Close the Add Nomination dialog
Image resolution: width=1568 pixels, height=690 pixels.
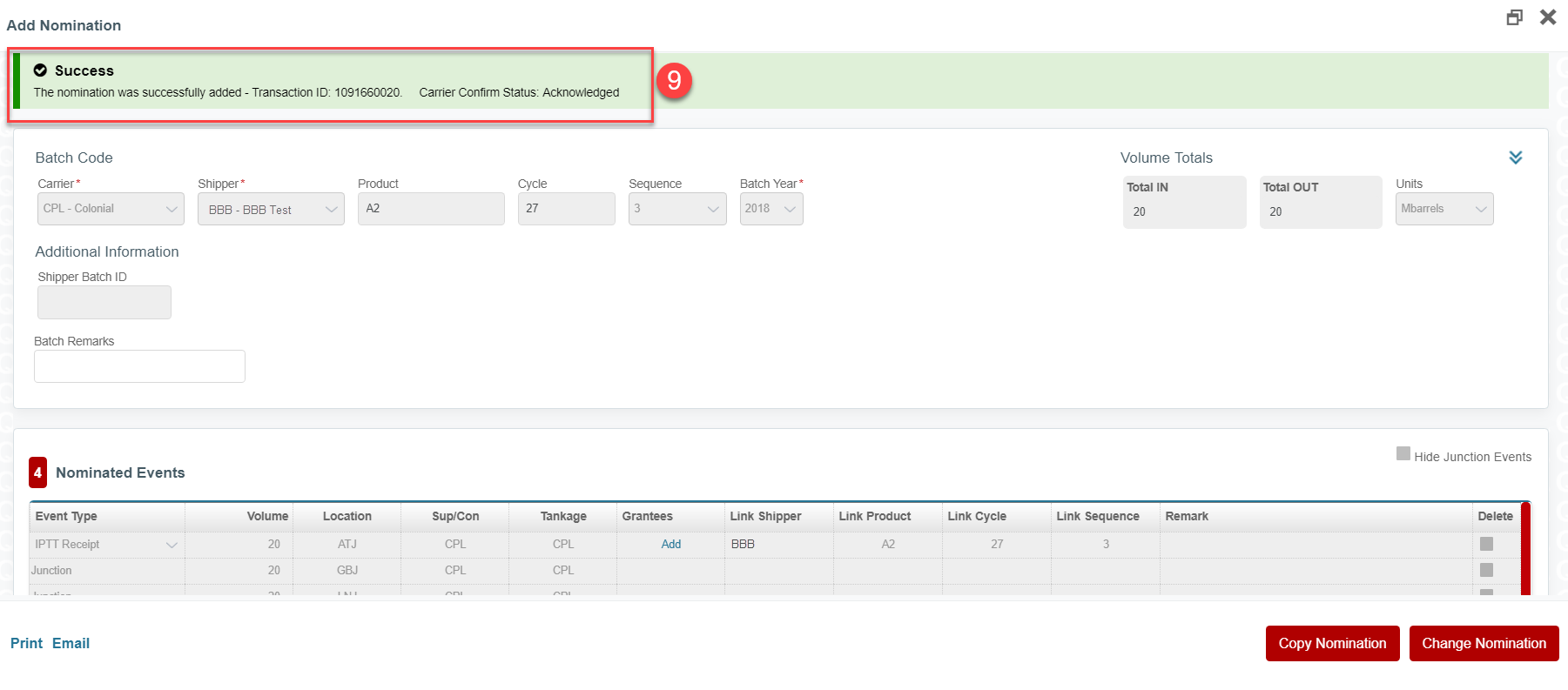coord(1548,17)
